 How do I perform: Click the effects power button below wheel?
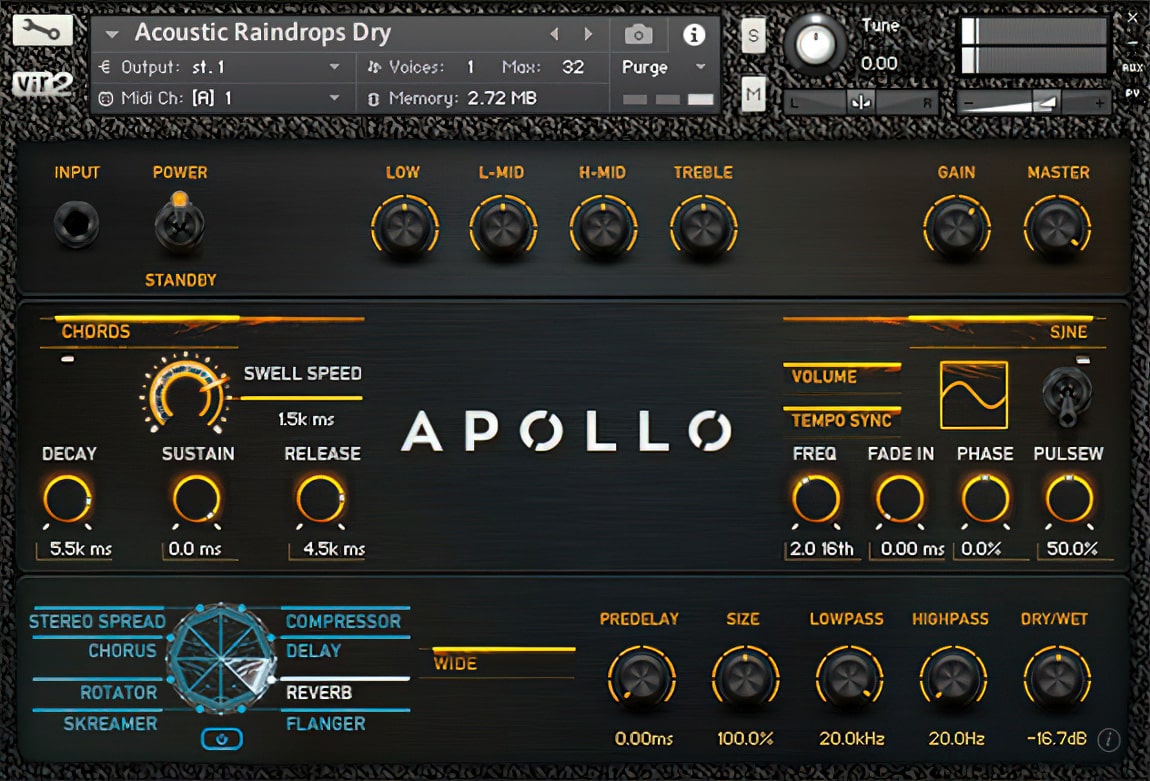221,738
